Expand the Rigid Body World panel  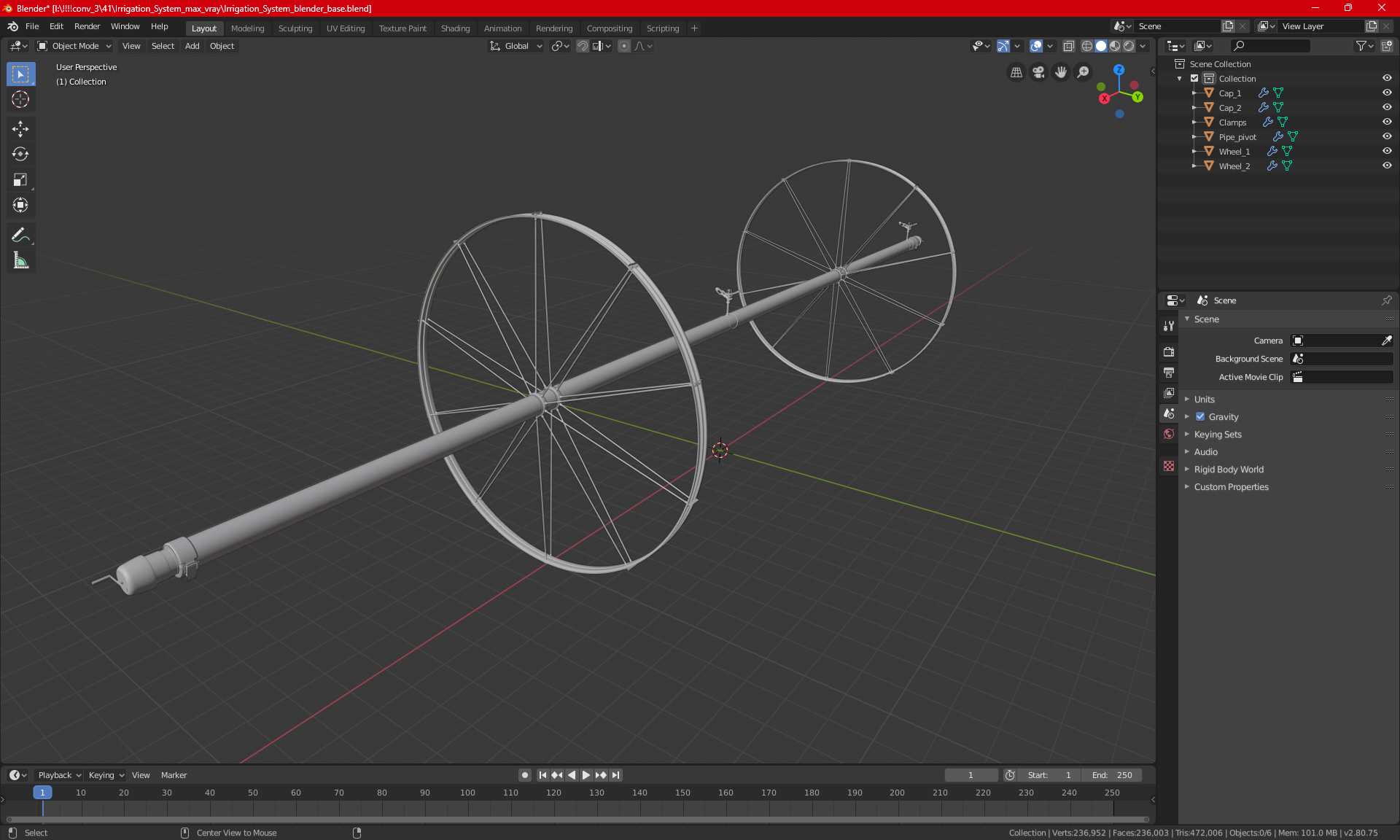(1229, 470)
